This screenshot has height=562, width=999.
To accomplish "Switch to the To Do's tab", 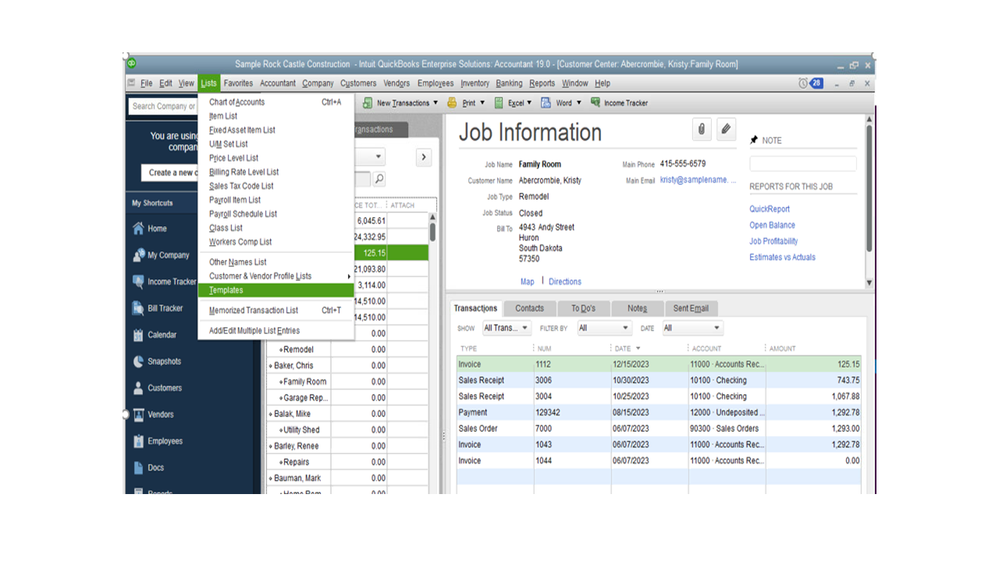I will point(583,308).
